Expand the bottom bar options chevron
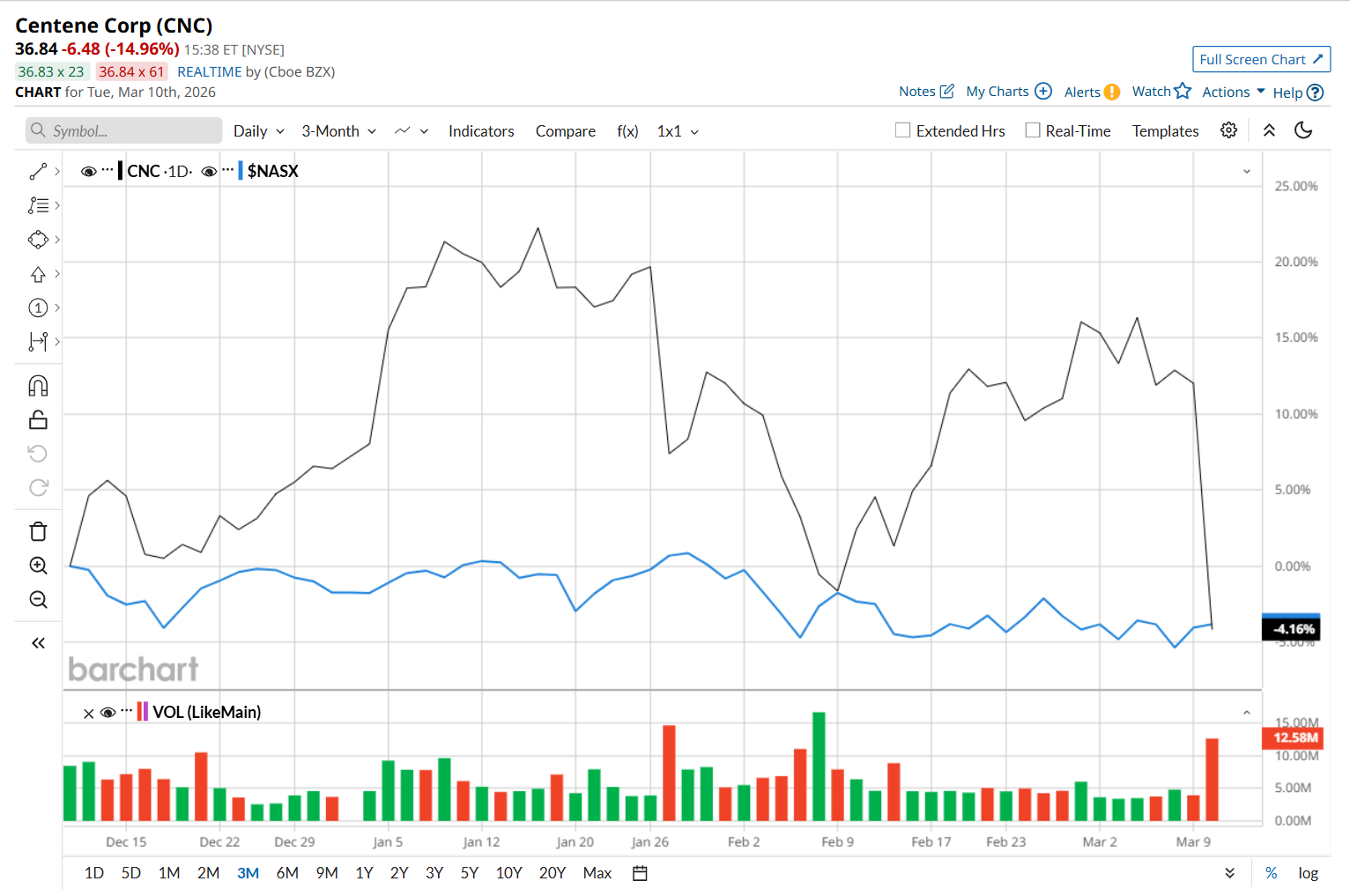1350x896 pixels. click(1229, 873)
